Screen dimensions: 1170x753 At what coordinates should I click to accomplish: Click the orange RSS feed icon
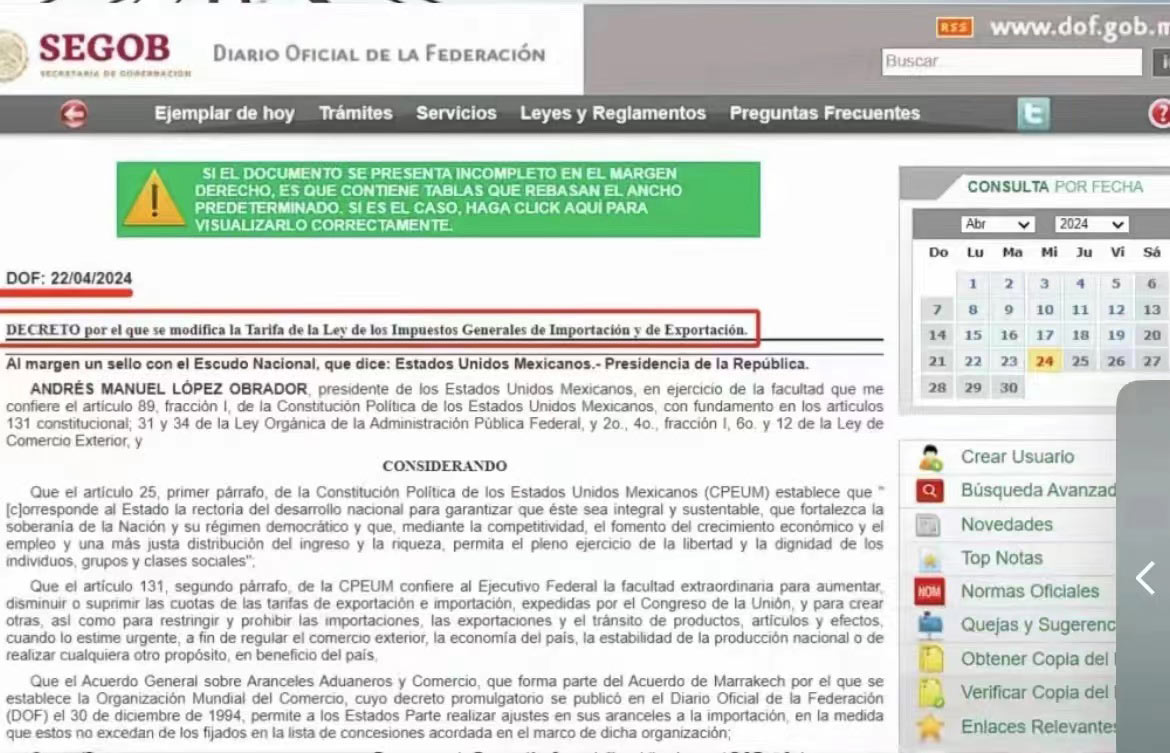coord(954,28)
